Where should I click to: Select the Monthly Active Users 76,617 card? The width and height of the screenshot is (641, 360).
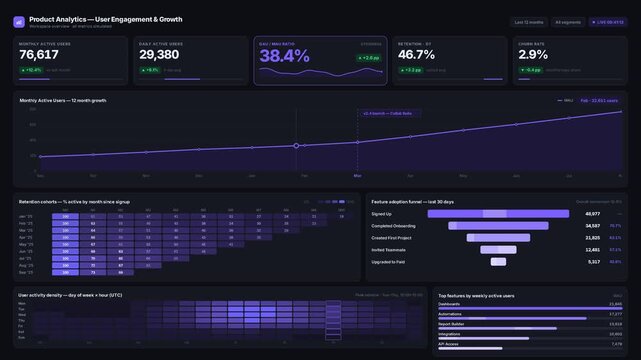click(70, 60)
